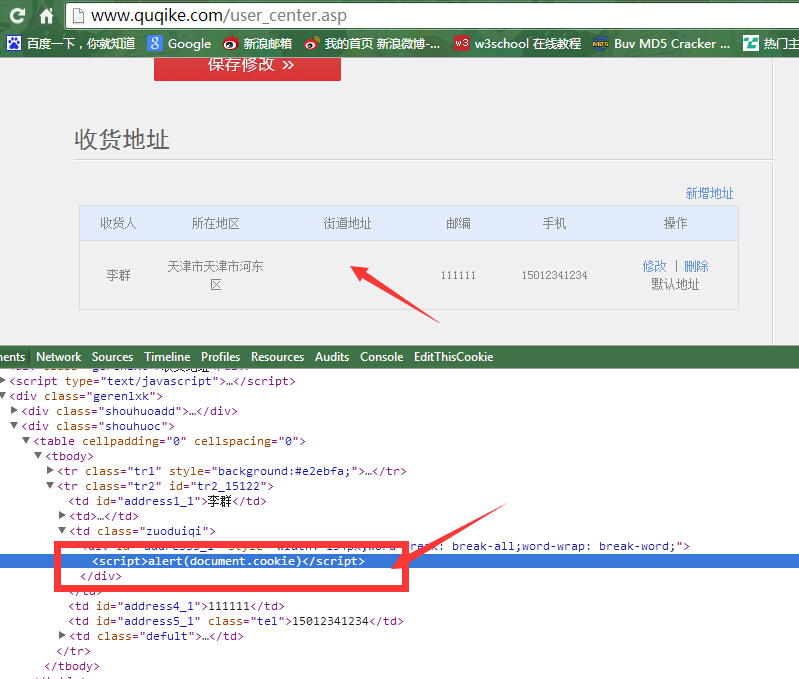Select the td id="address4_1" element row
Screen dimensions: 799x679
point(176,606)
